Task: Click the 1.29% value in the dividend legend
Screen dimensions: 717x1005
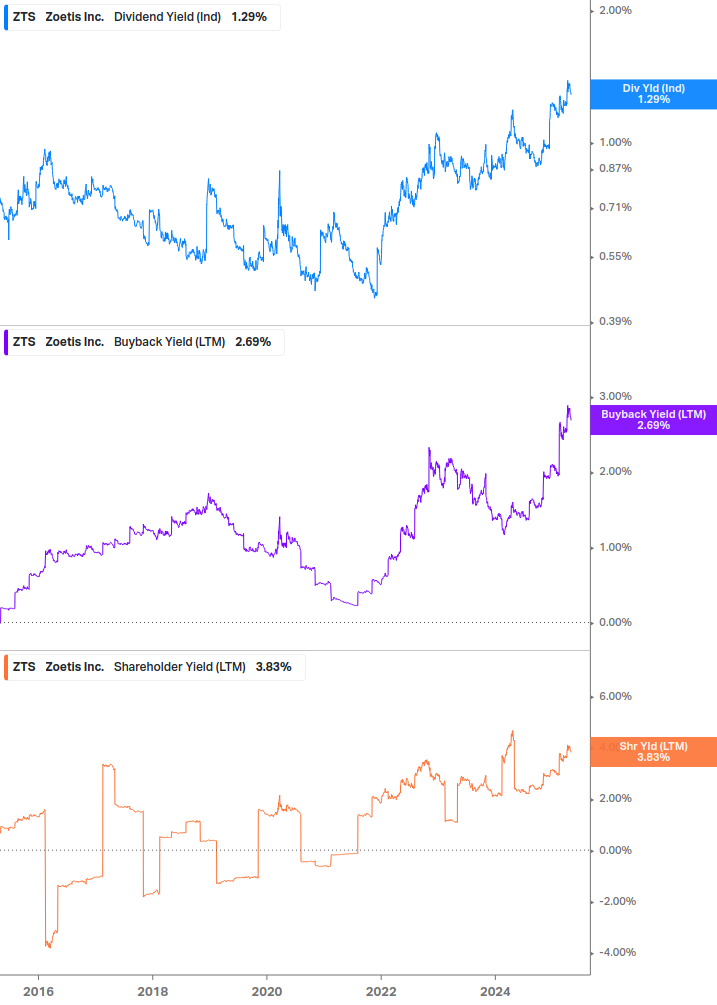Action: coord(249,17)
